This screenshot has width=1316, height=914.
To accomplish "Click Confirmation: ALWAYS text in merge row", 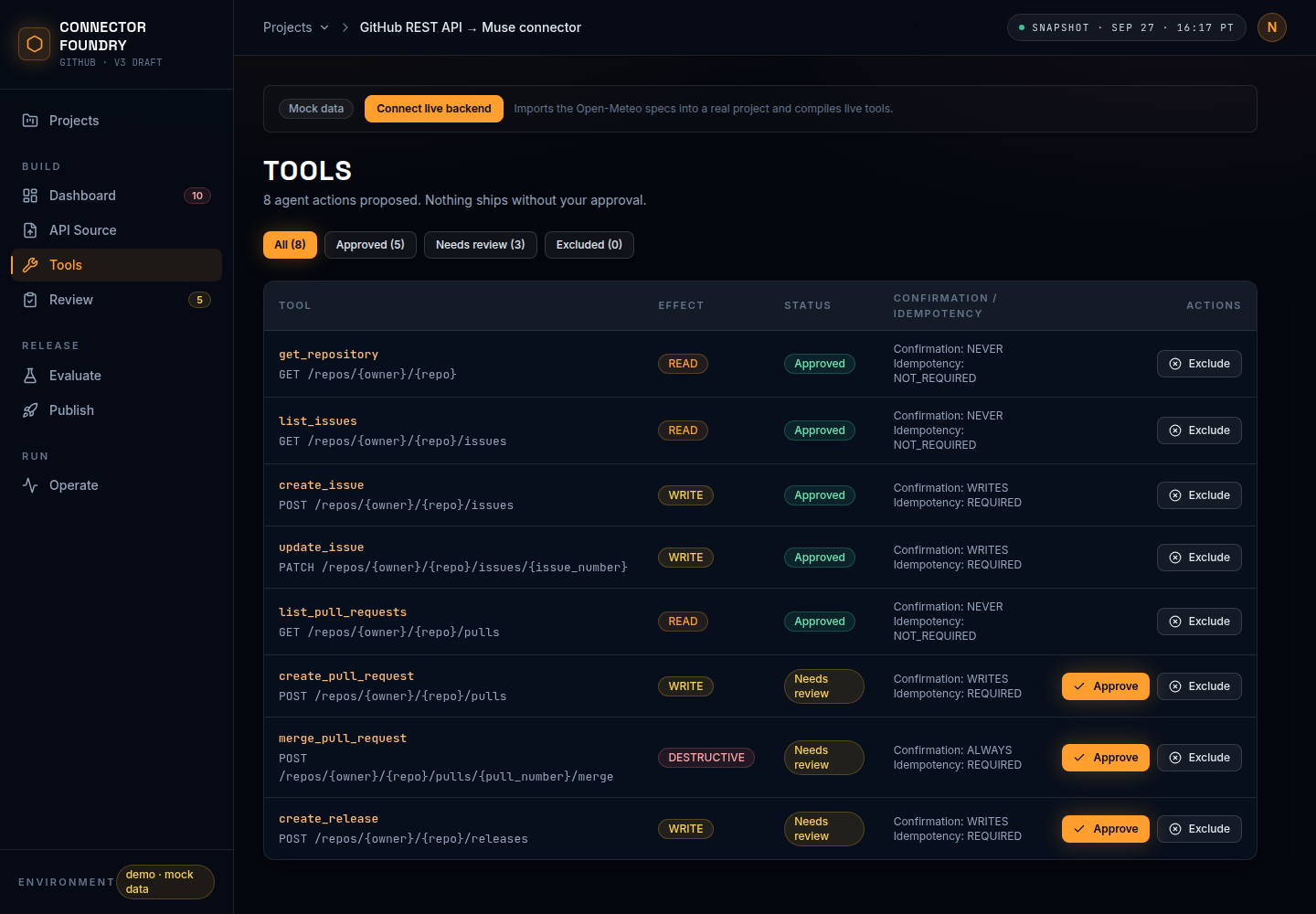I will coord(952,750).
